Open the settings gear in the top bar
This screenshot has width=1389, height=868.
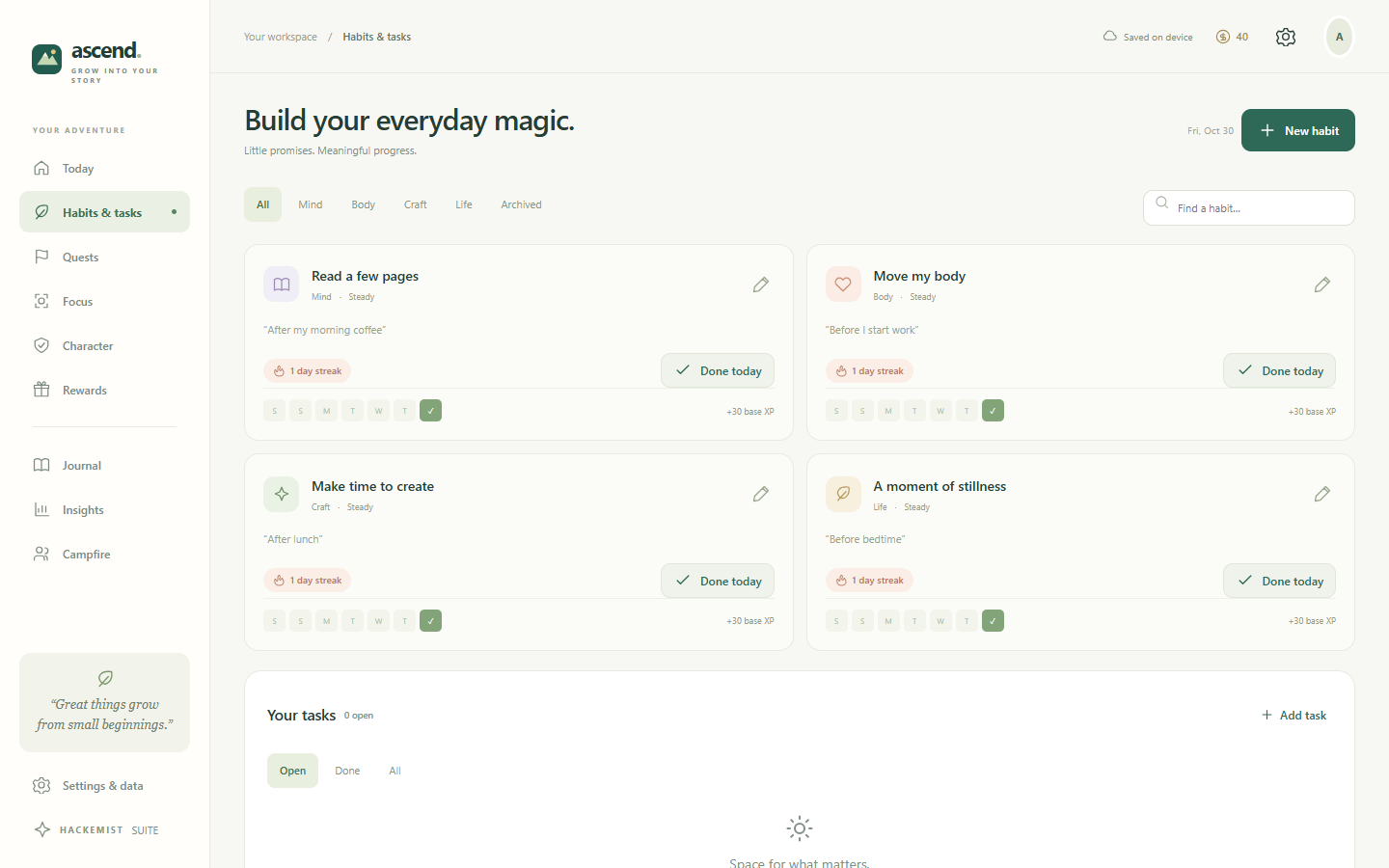click(1286, 37)
